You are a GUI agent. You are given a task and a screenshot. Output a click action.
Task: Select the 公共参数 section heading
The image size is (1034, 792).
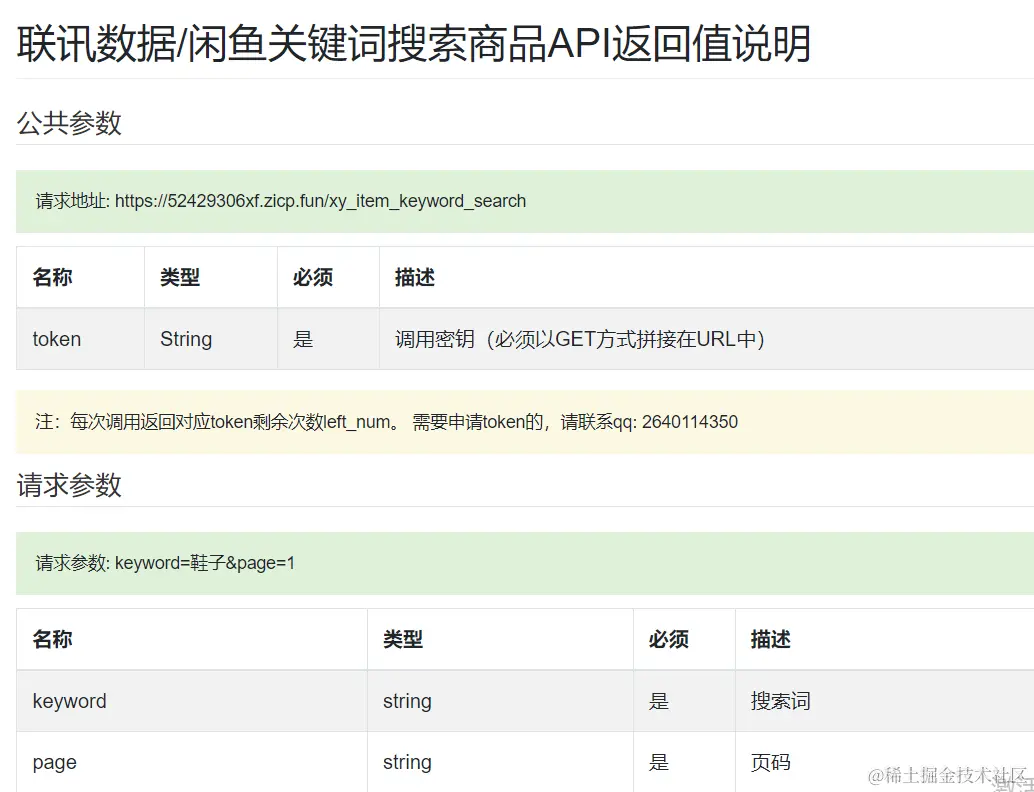pyautogui.click(x=69, y=123)
